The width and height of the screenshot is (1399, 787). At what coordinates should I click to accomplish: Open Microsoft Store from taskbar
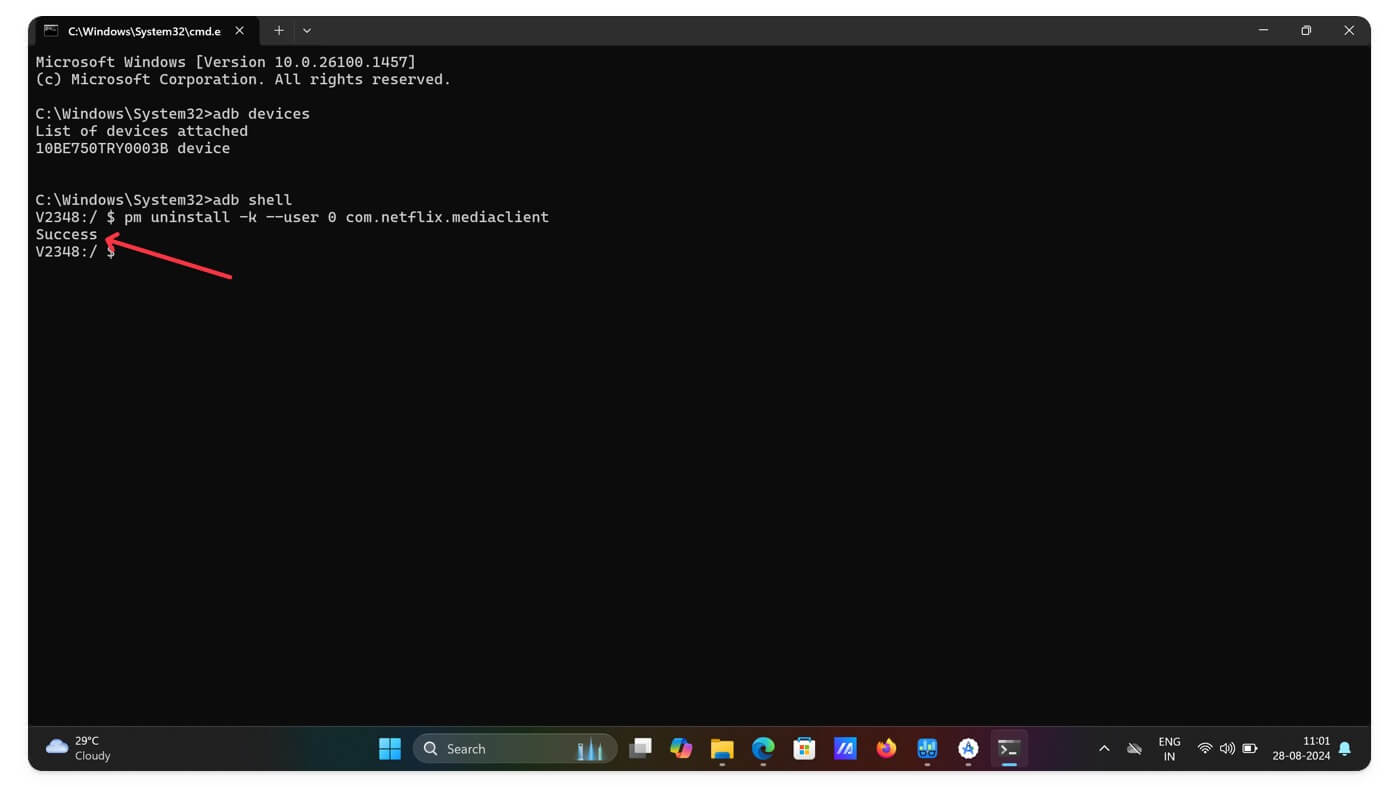pyautogui.click(x=804, y=748)
